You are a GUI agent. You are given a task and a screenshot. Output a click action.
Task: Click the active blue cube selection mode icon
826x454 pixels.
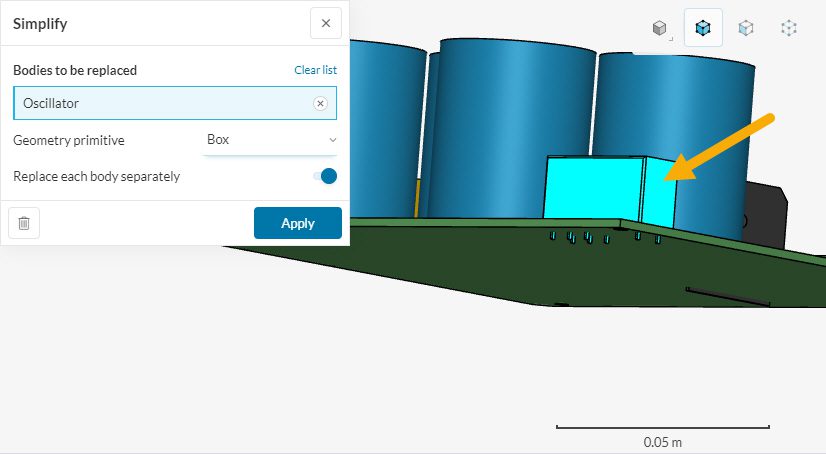[703, 28]
